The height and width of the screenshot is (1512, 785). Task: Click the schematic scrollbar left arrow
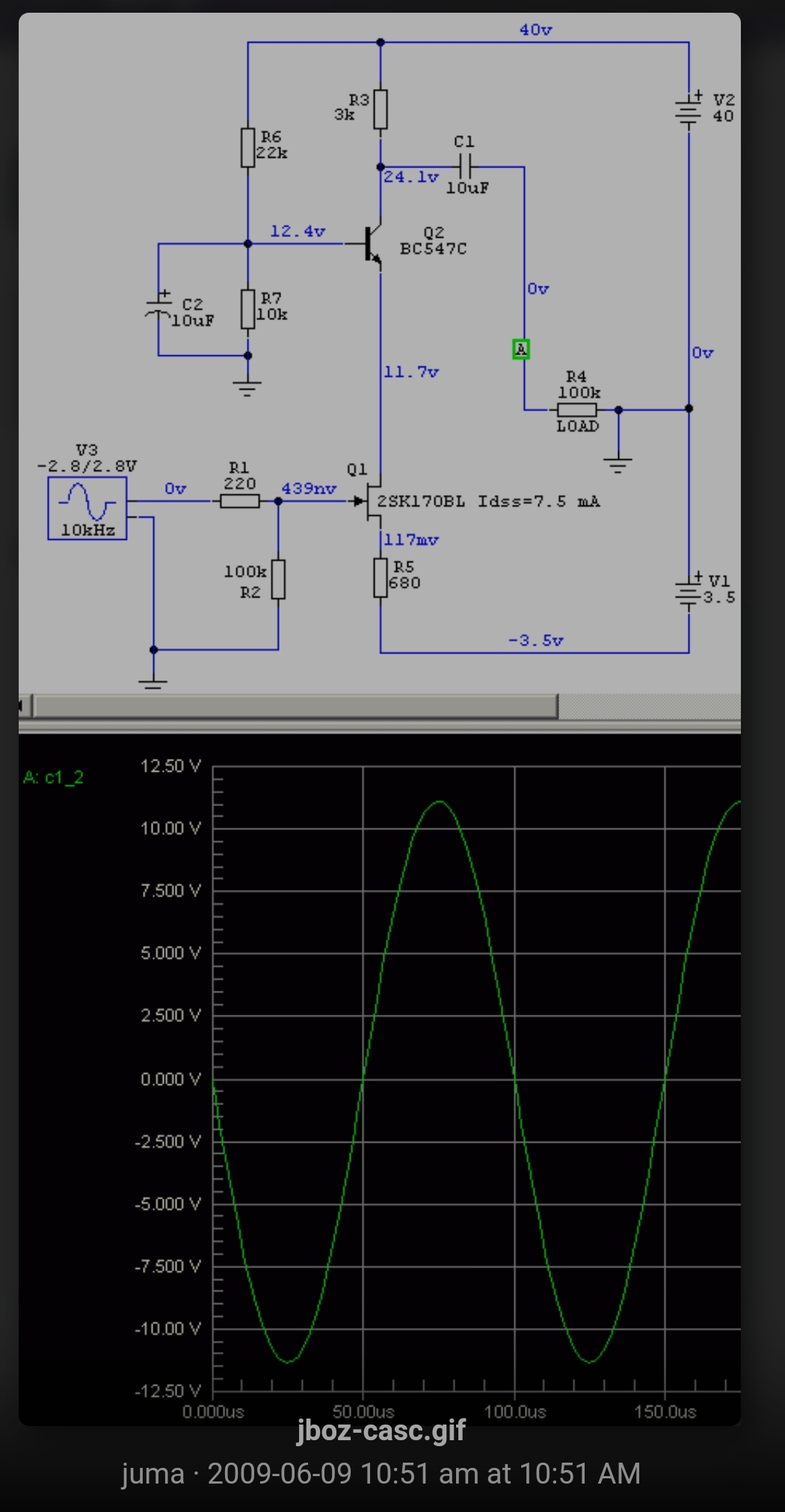25,705
